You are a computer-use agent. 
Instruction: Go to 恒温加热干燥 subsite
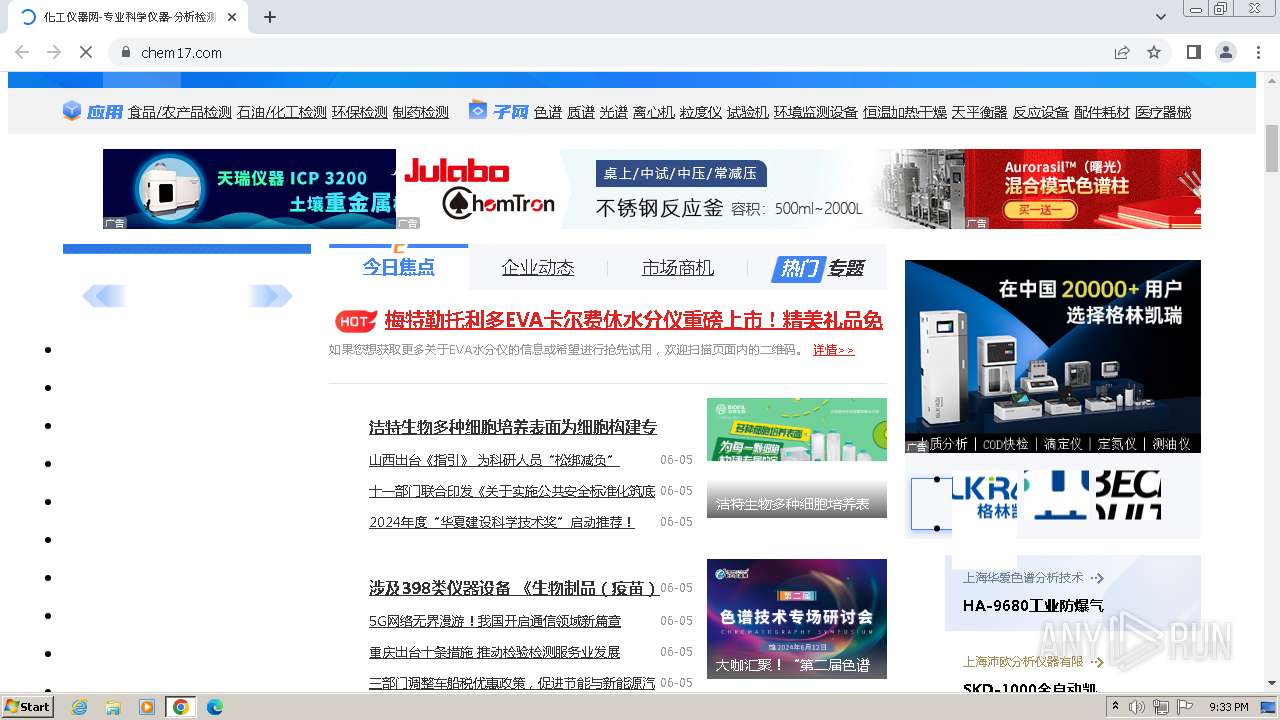pos(905,112)
